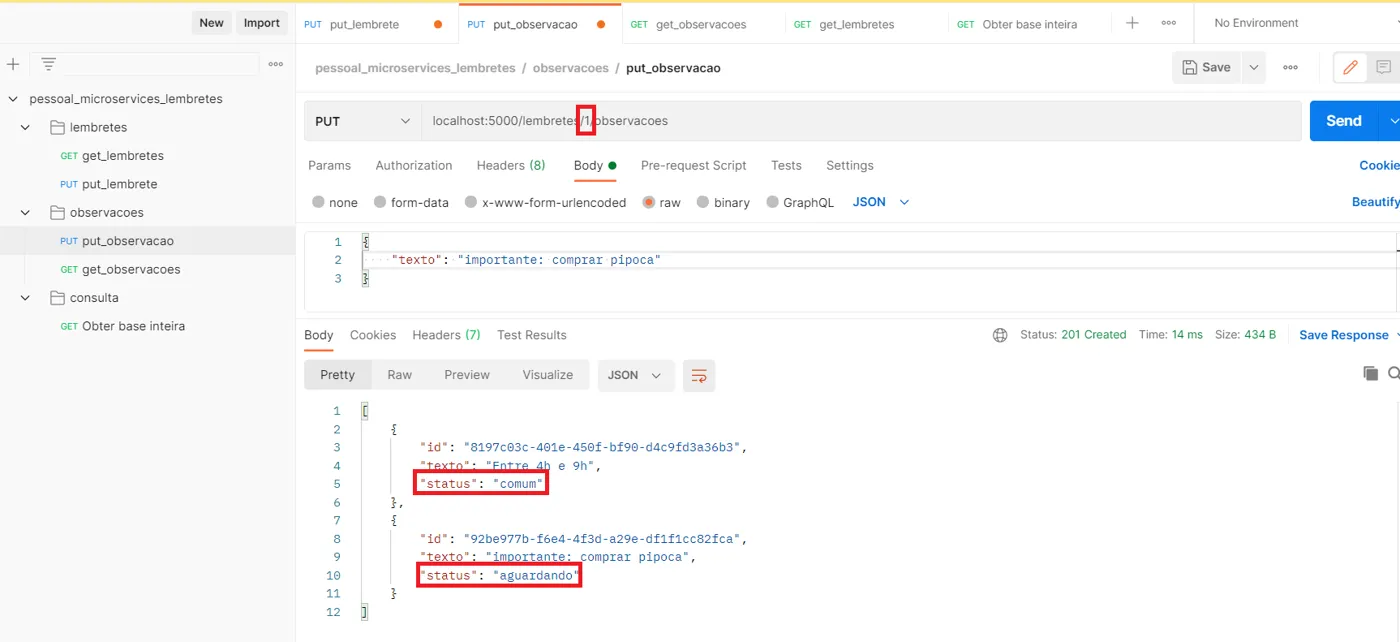Switch to get_observacoes request tab
This screenshot has height=642, width=1400.
pyautogui.click(x=702, y=24)
